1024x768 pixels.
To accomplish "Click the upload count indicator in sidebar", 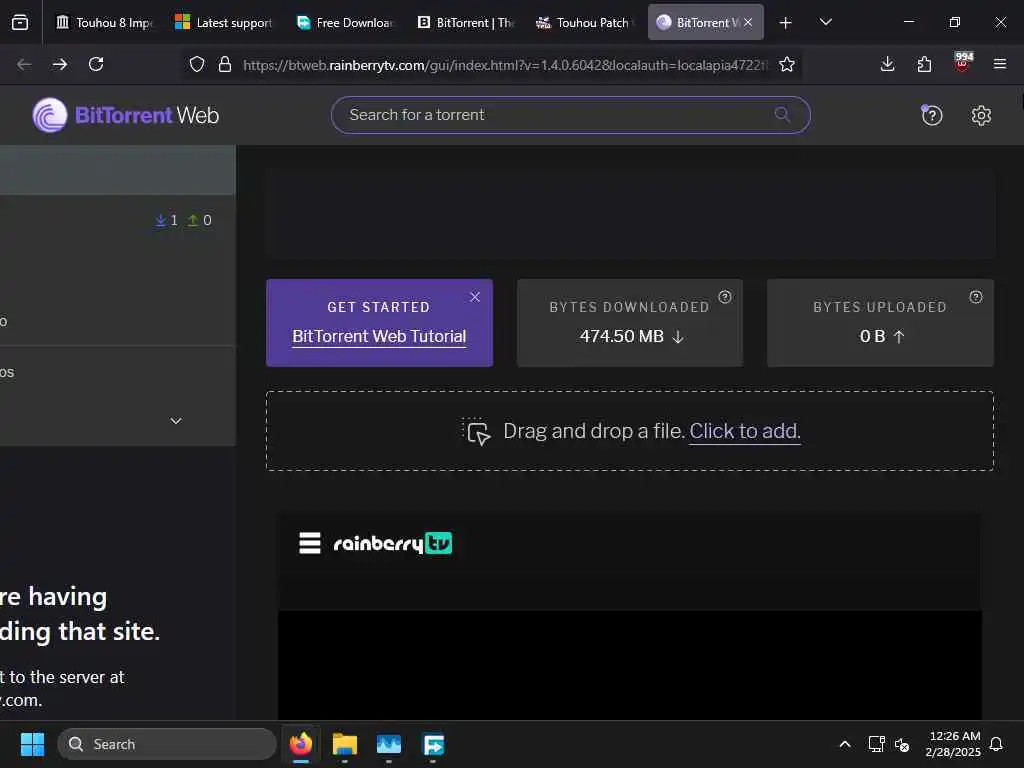I will pyautogui.click(x=200, y=221).
